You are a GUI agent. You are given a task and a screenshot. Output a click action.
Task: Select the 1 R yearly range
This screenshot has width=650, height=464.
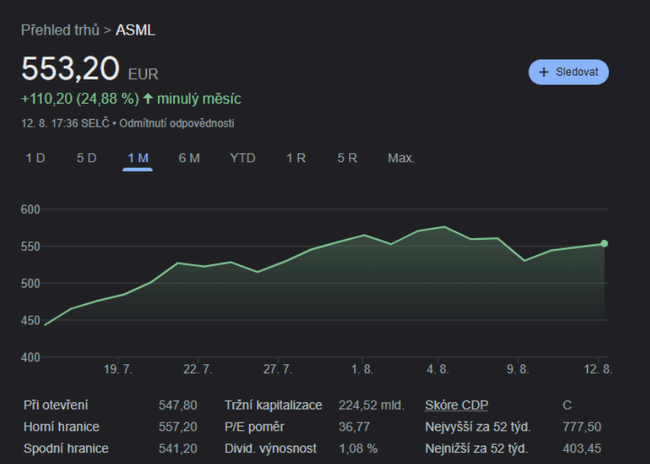(296, 158)
